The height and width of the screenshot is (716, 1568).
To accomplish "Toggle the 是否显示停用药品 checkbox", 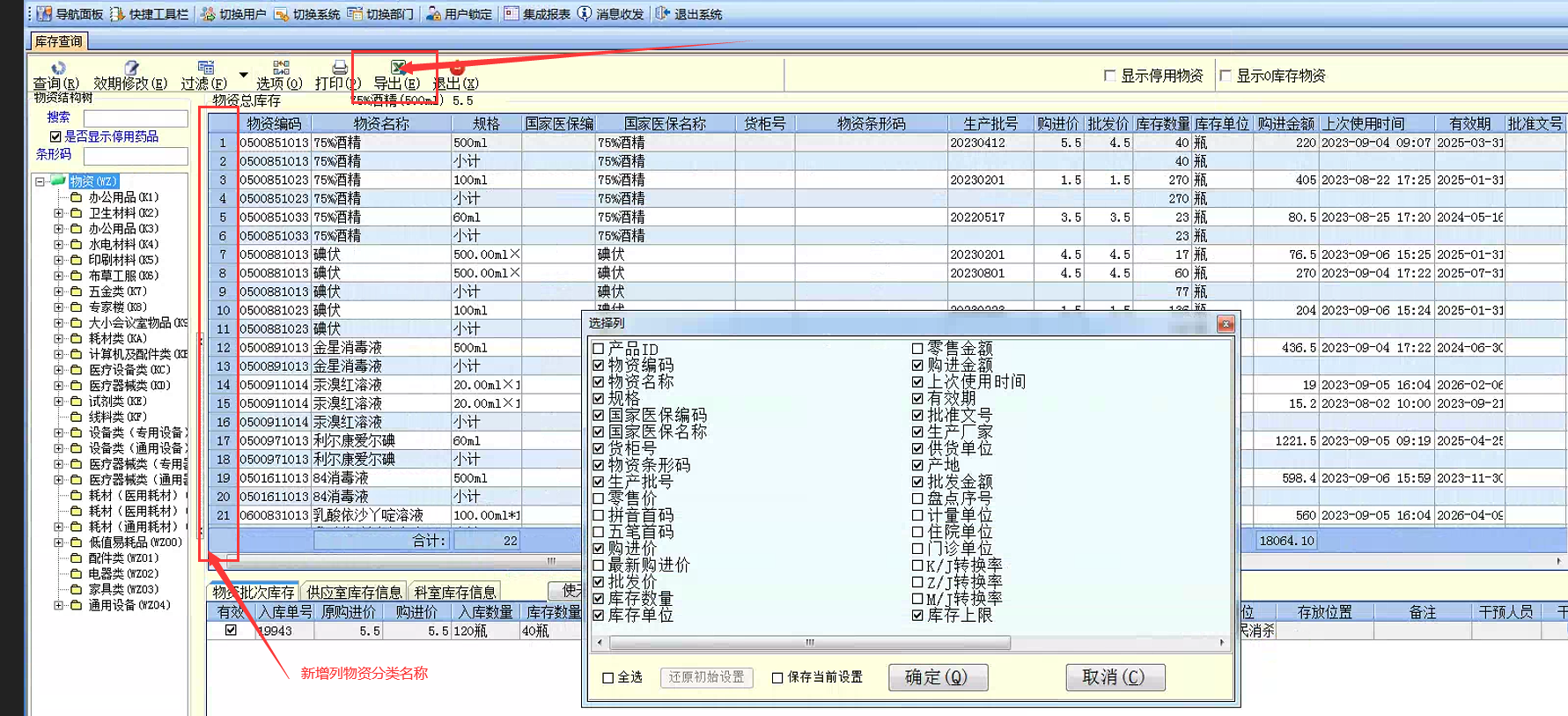I will (55, 137).
